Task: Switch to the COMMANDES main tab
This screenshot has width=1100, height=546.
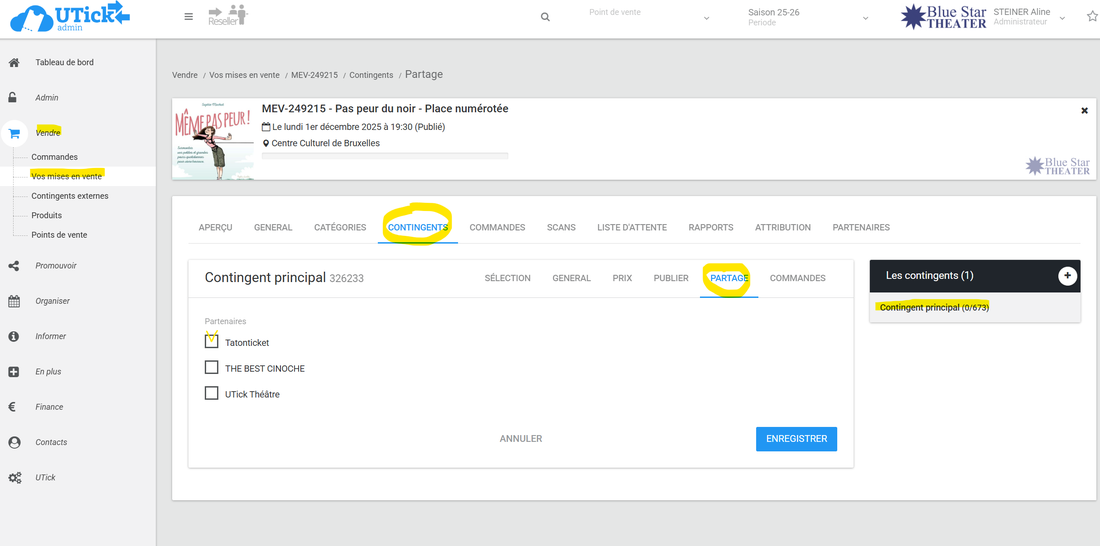Action: click(497, 228)
